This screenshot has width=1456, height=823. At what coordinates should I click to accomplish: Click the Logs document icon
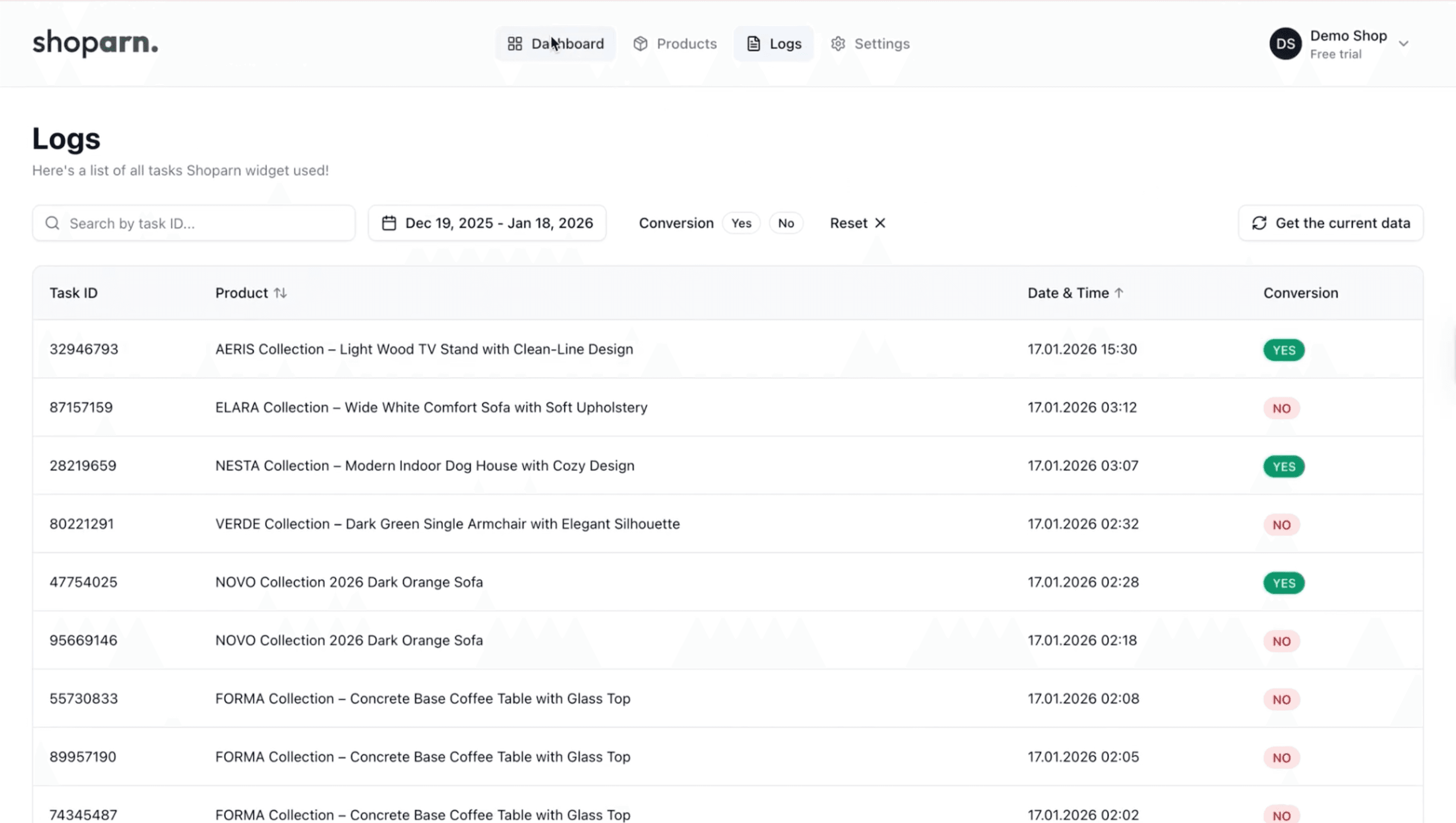pyautogui.click(x=753, y=43)
